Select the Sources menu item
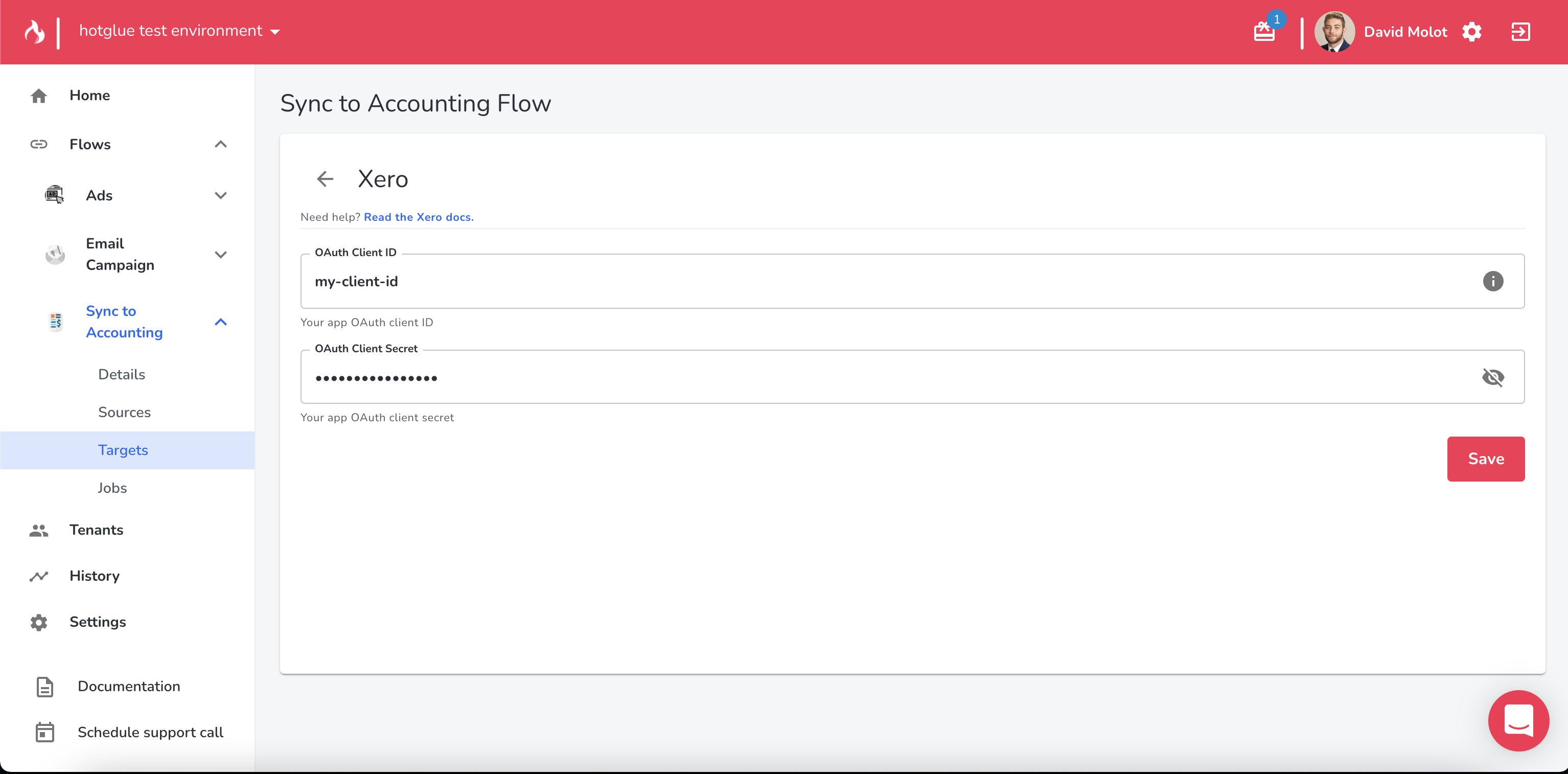The height and width of the screenshot is (774, 1568). [124, 412]
